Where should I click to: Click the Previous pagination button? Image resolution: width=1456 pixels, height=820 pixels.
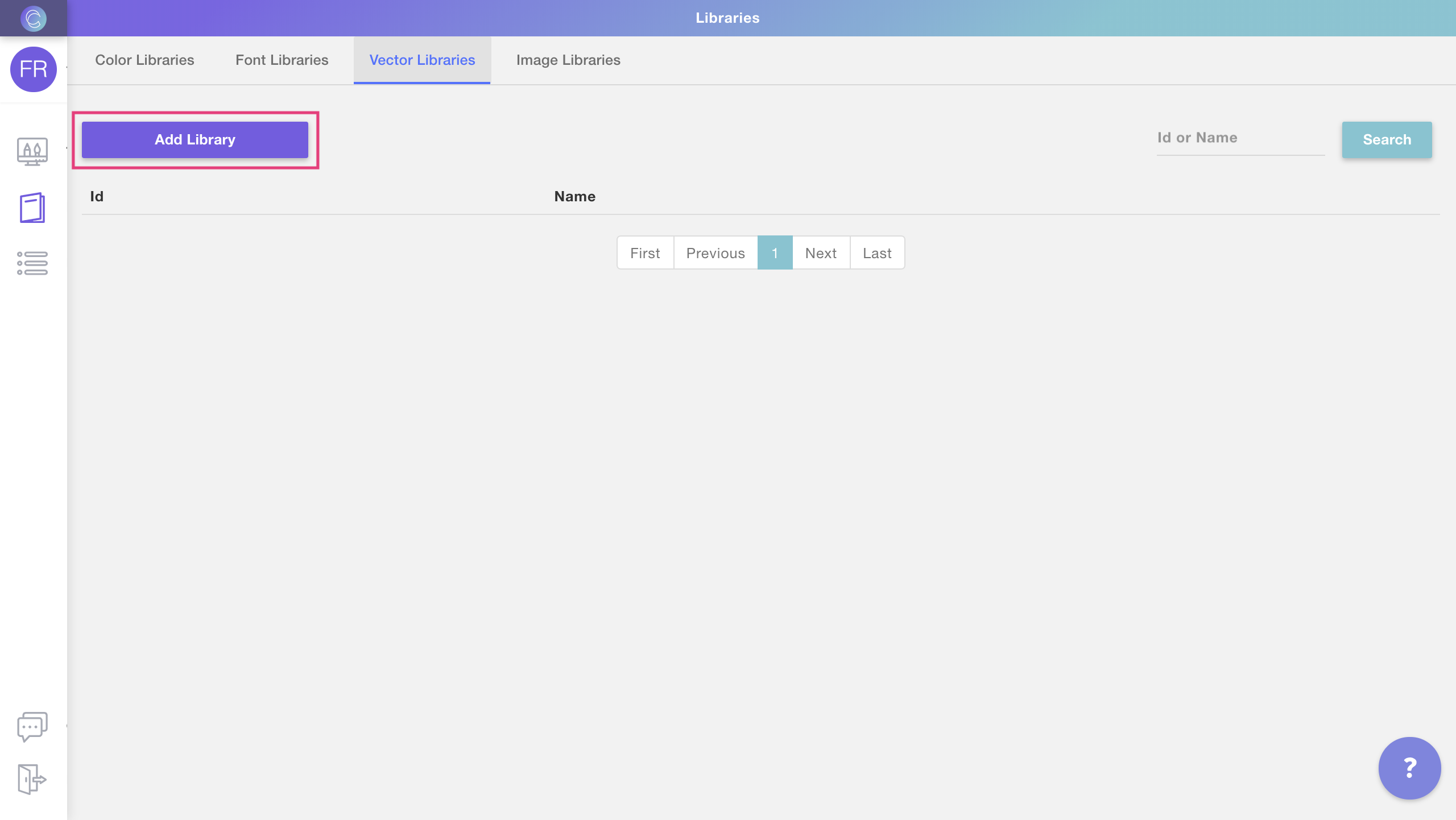(715, 252)
